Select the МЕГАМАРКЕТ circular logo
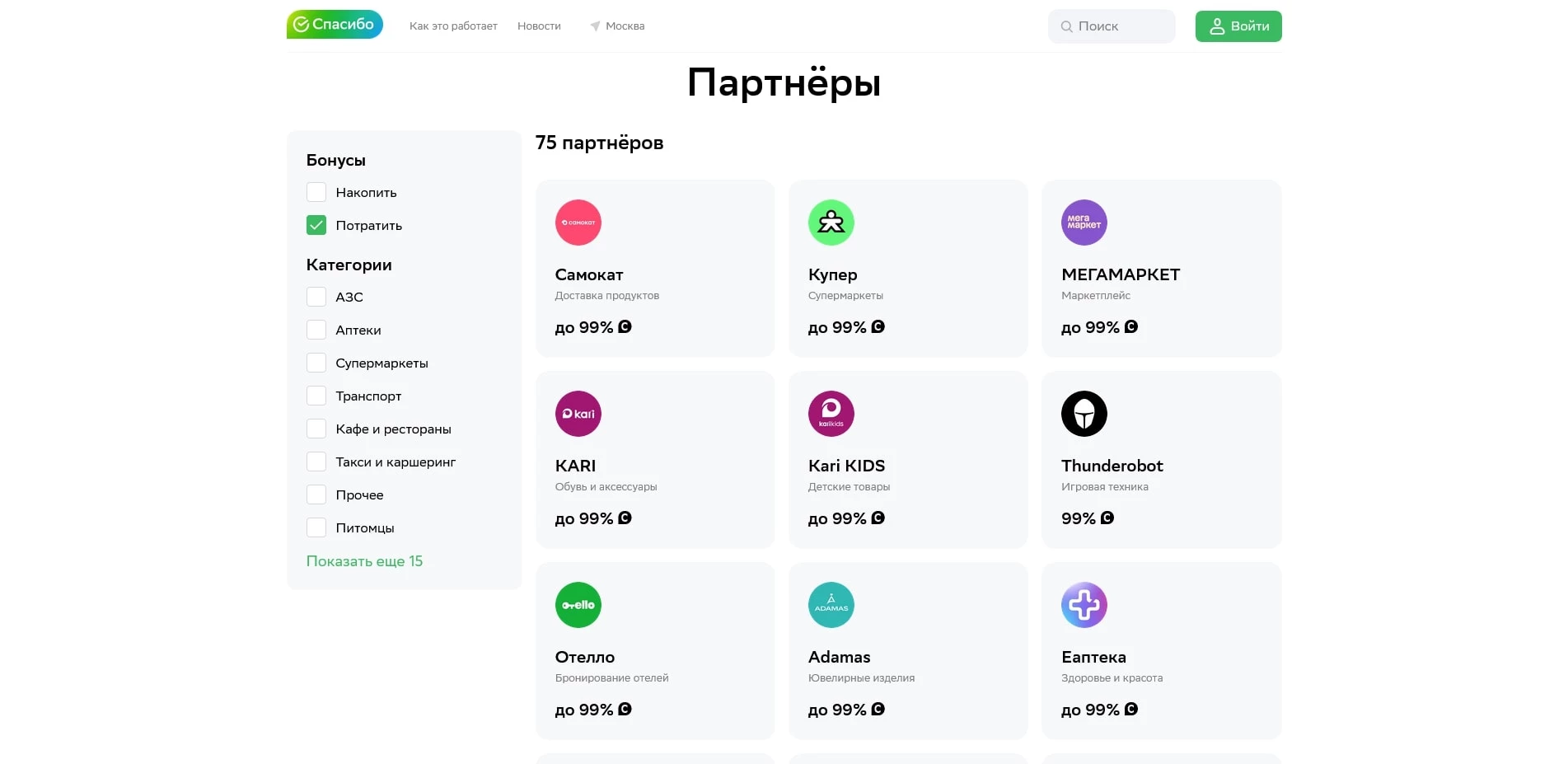The height and width of the screenshot is (764, 1568). [x=1084, y=222]
